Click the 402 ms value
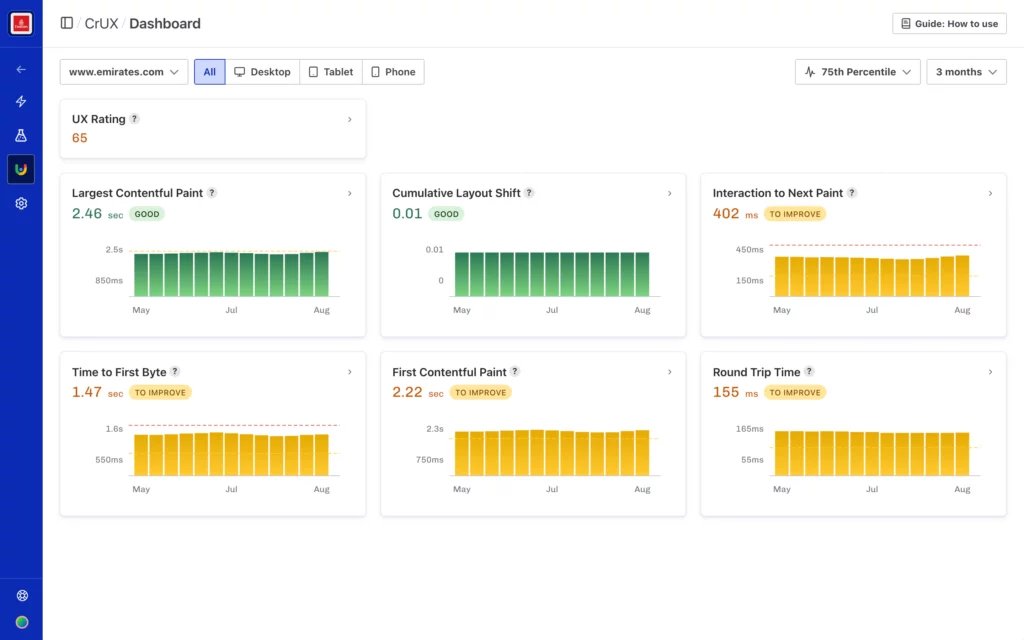1024x640 pixels. (735, 214)
